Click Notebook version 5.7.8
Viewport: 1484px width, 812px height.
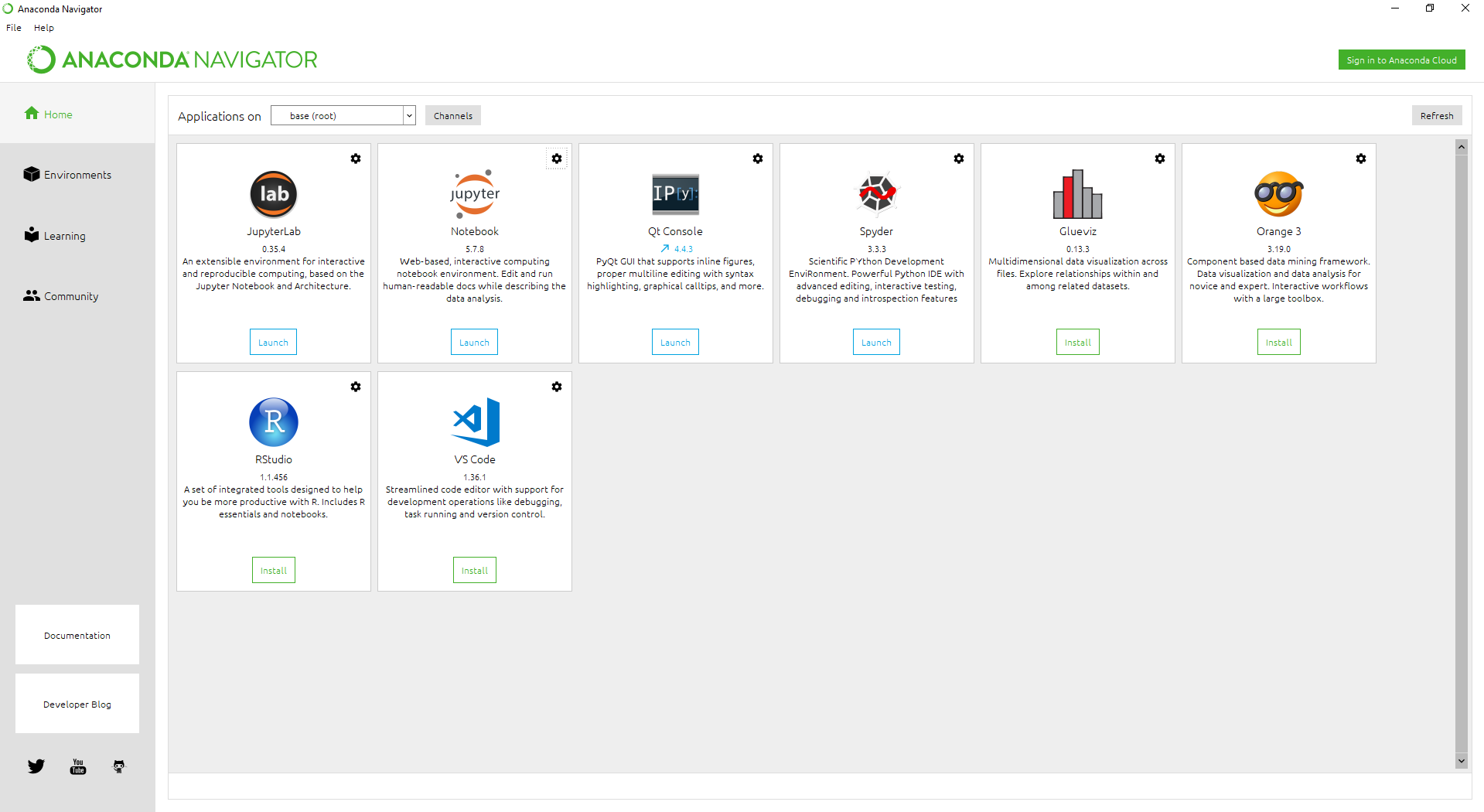pos(475,249)
